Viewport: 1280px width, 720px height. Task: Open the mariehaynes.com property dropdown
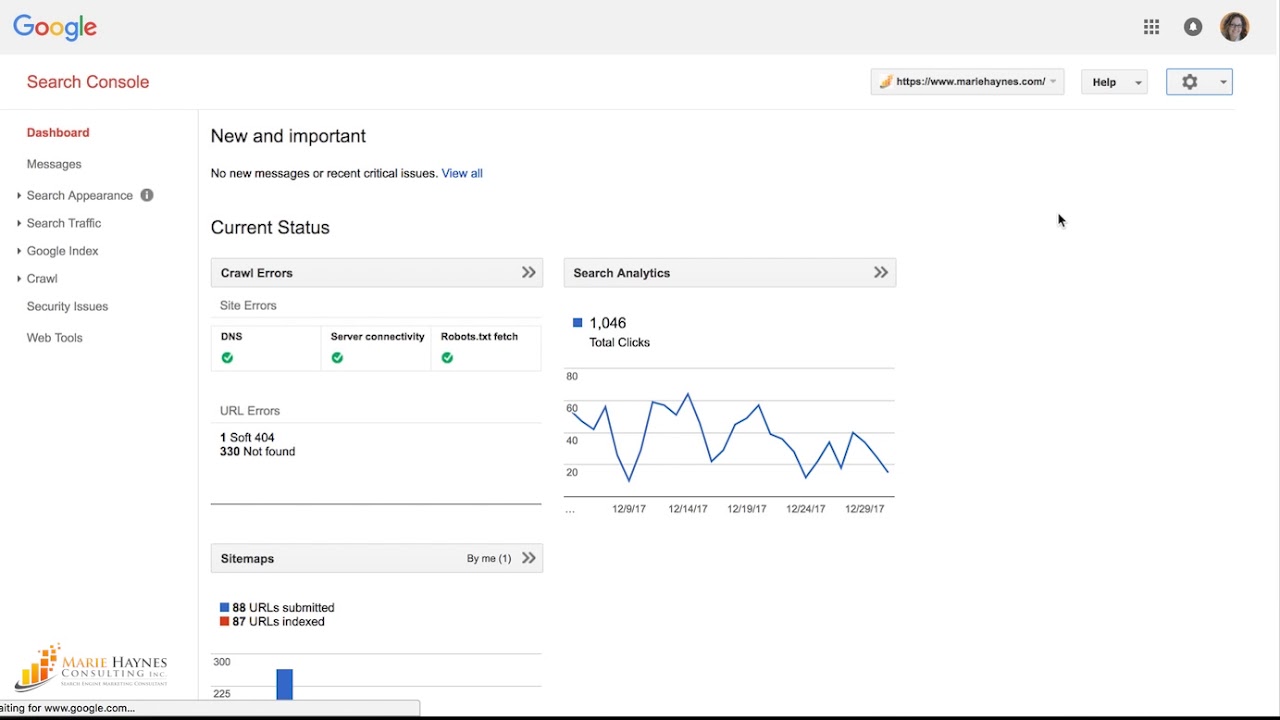[967, 82]
